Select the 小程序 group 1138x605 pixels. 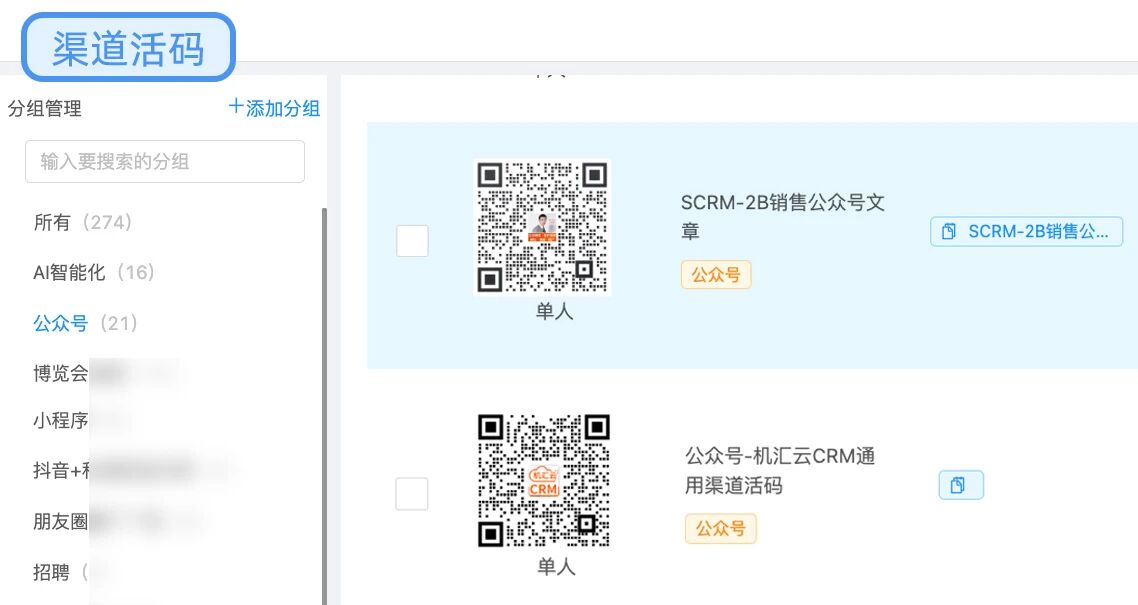61,421
